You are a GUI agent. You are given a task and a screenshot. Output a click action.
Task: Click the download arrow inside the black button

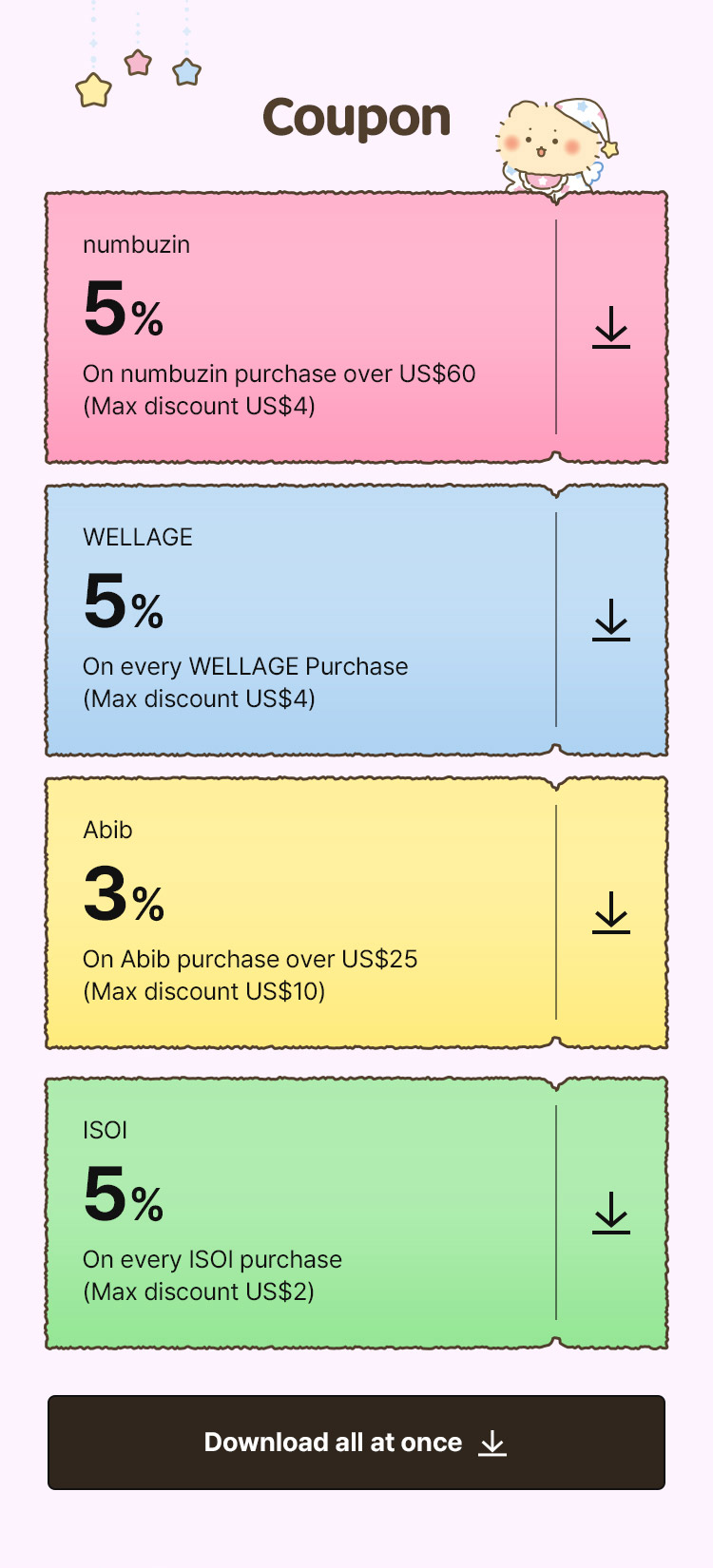coord(492,1443)
